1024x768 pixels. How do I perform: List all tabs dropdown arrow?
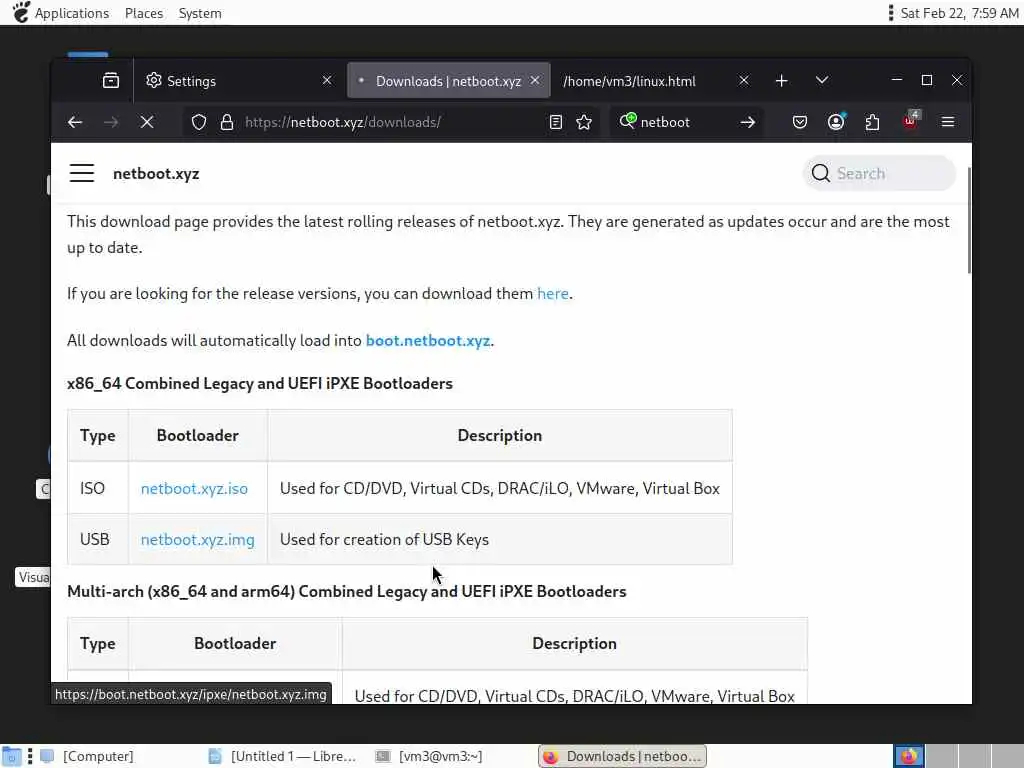click(822, 80)
